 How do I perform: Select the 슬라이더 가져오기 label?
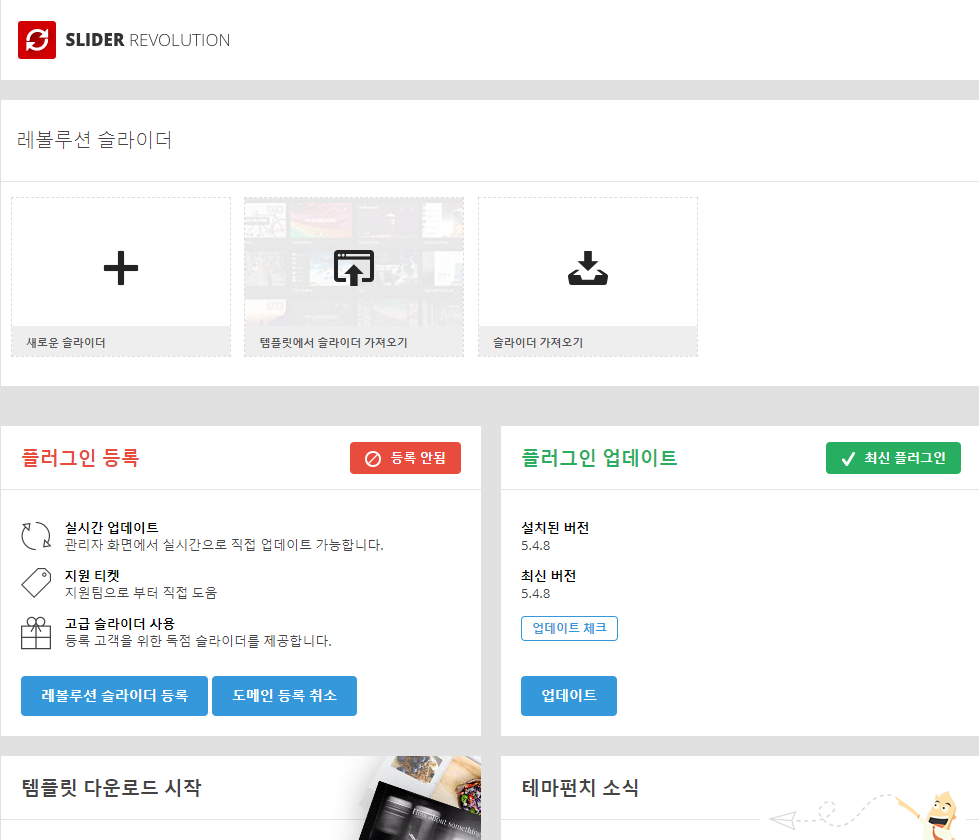tap(538, 342)
